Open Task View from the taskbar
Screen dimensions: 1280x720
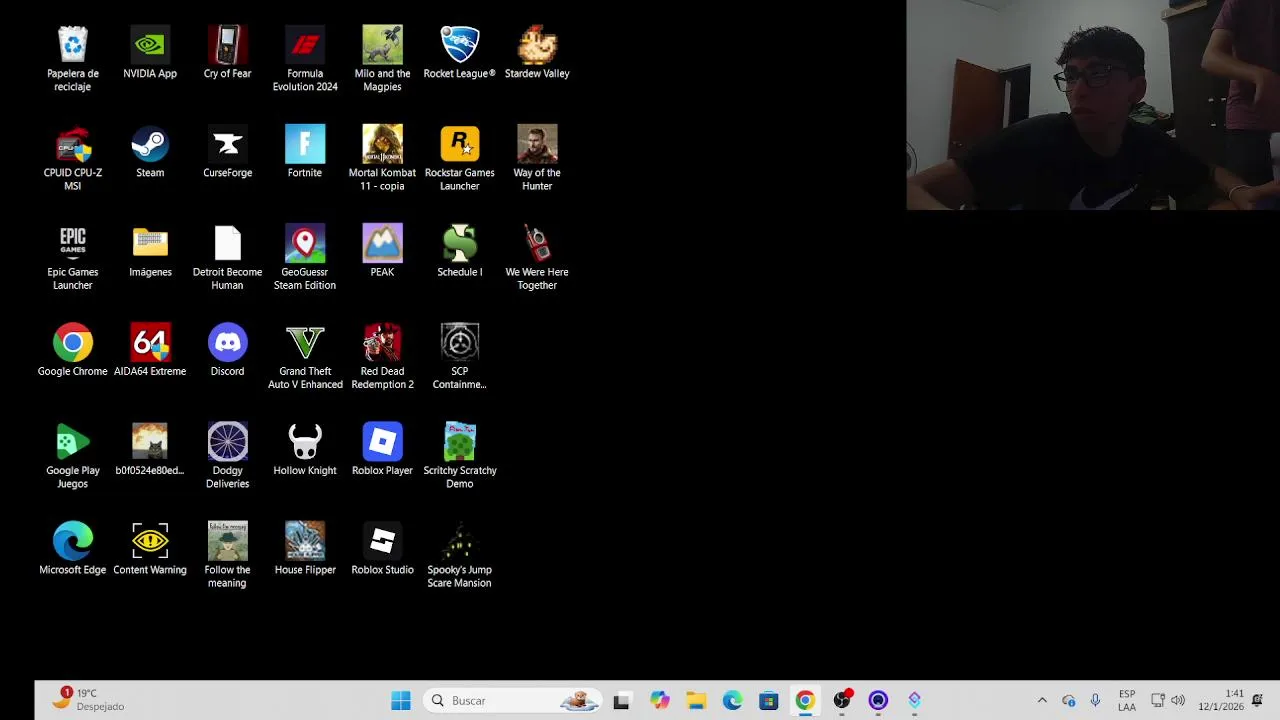[621, 701]
